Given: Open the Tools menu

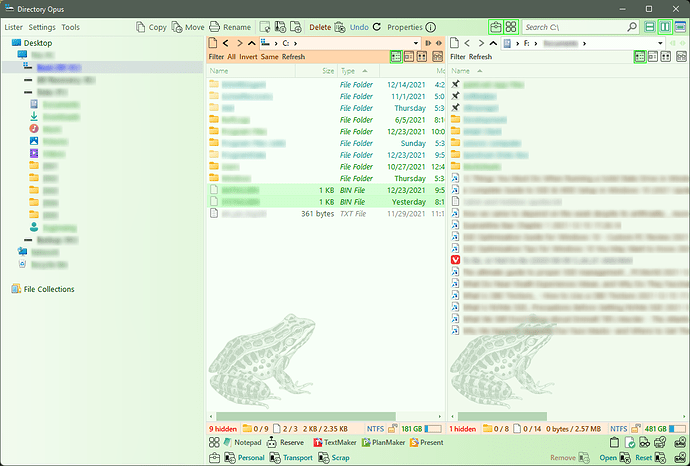Looking at the screenshot, I should pos(70,27).
